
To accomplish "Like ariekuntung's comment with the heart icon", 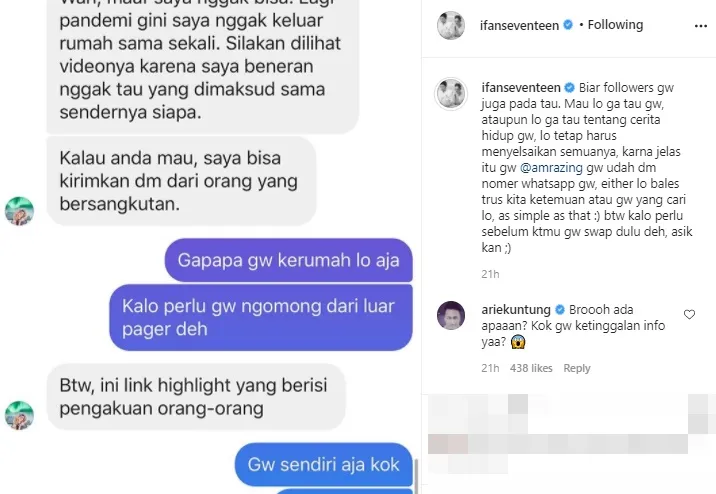I will (689, 314).
